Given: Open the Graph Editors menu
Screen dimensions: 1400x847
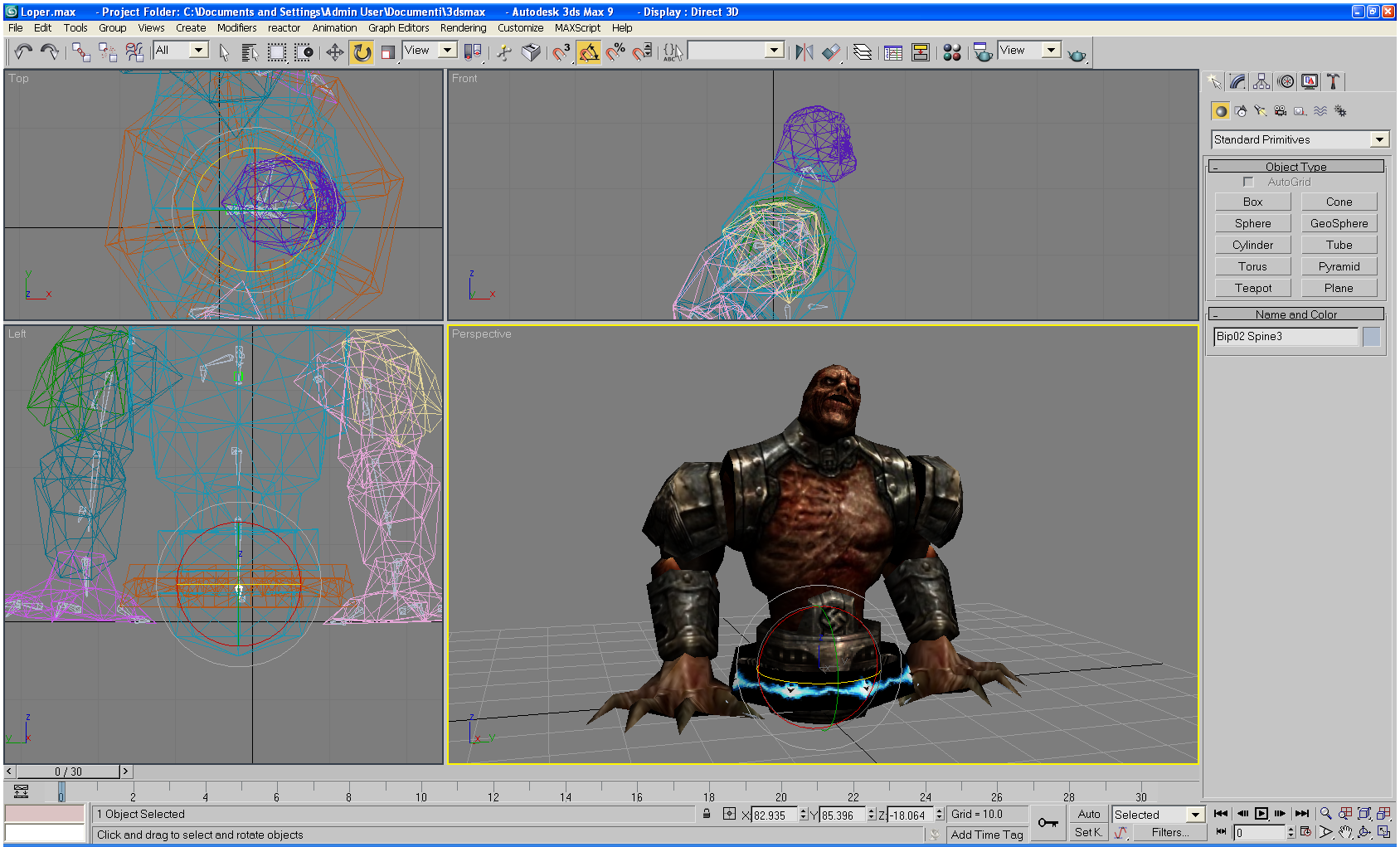Looking at the screenshot, I should pos(398,27).
